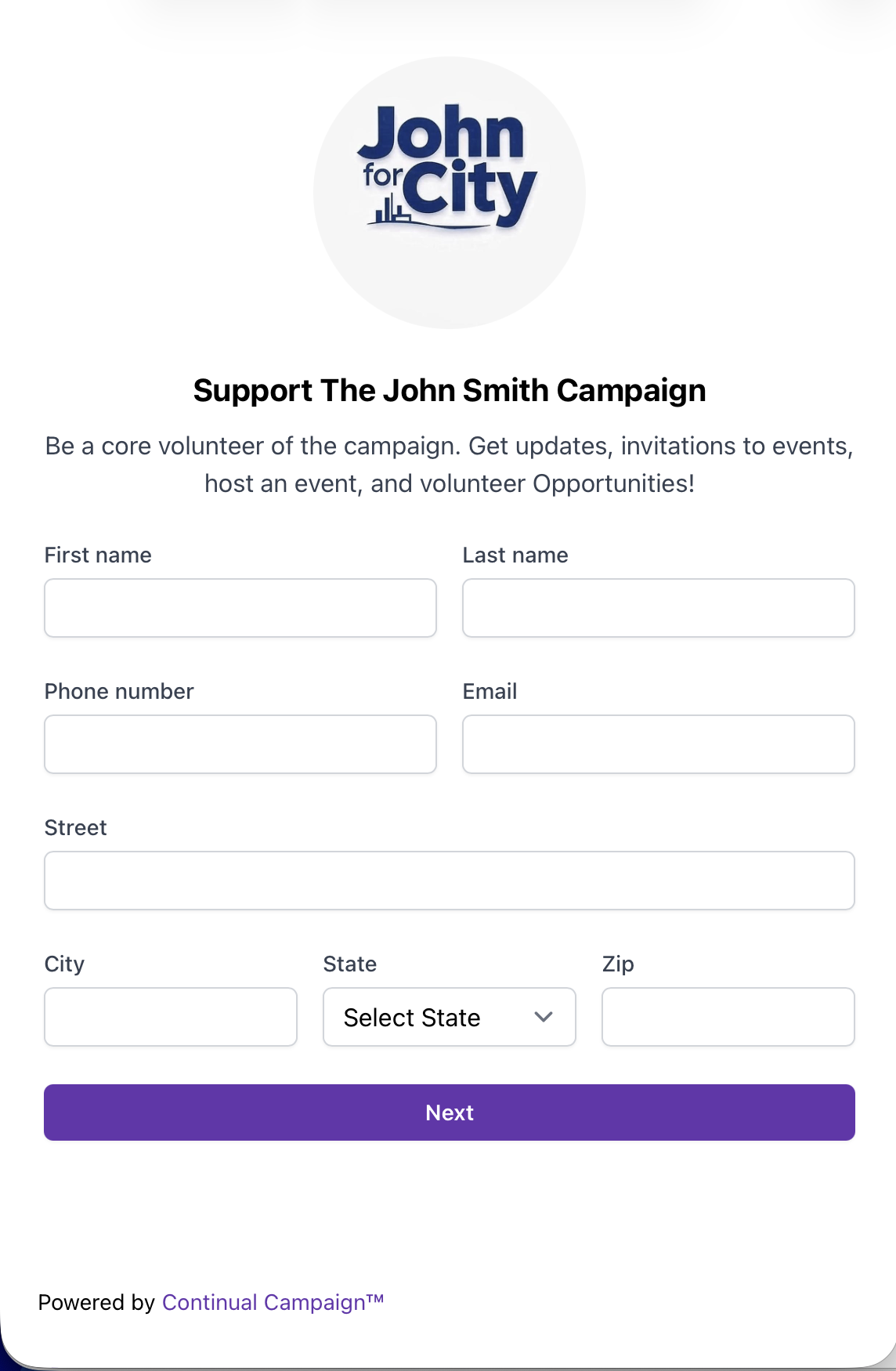Select the campaign headline text
This screenshot has width=896, height=1371.
[449, 390]
